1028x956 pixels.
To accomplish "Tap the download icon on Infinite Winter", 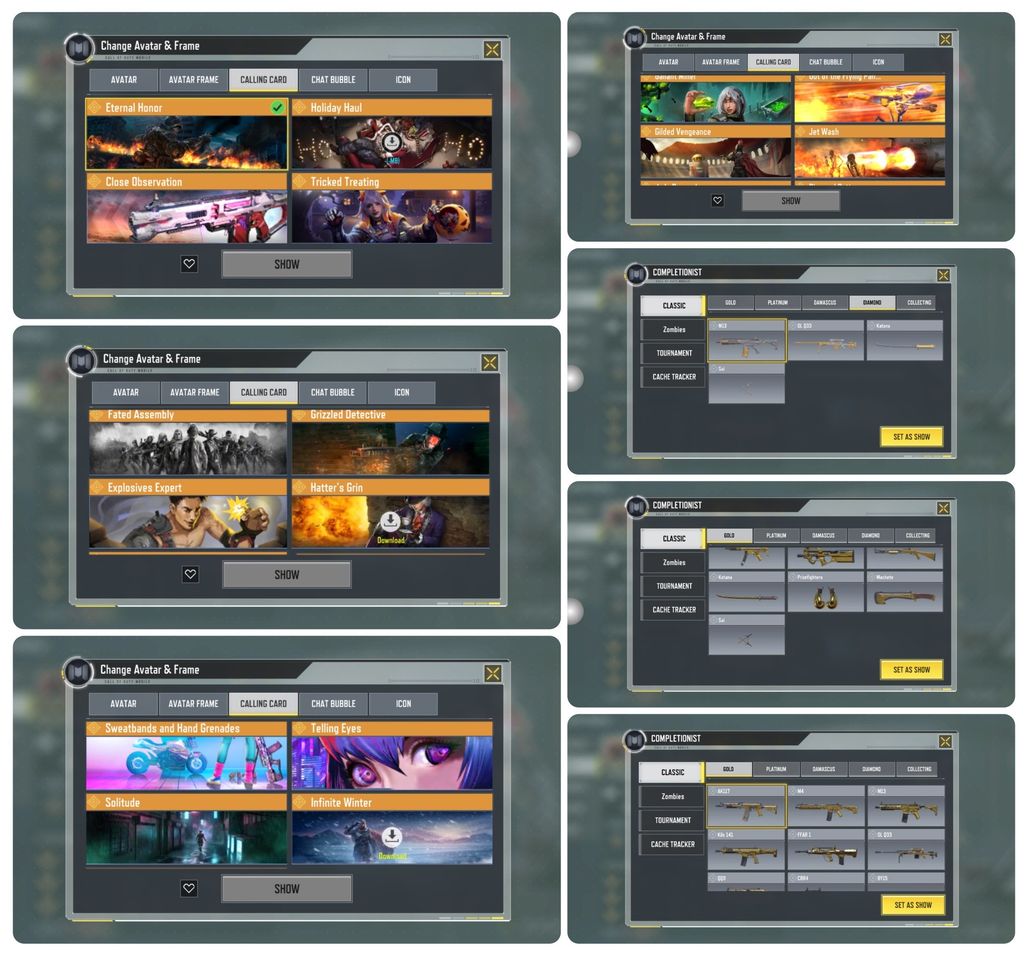I will pyautogui.click(x=391, y=836).
